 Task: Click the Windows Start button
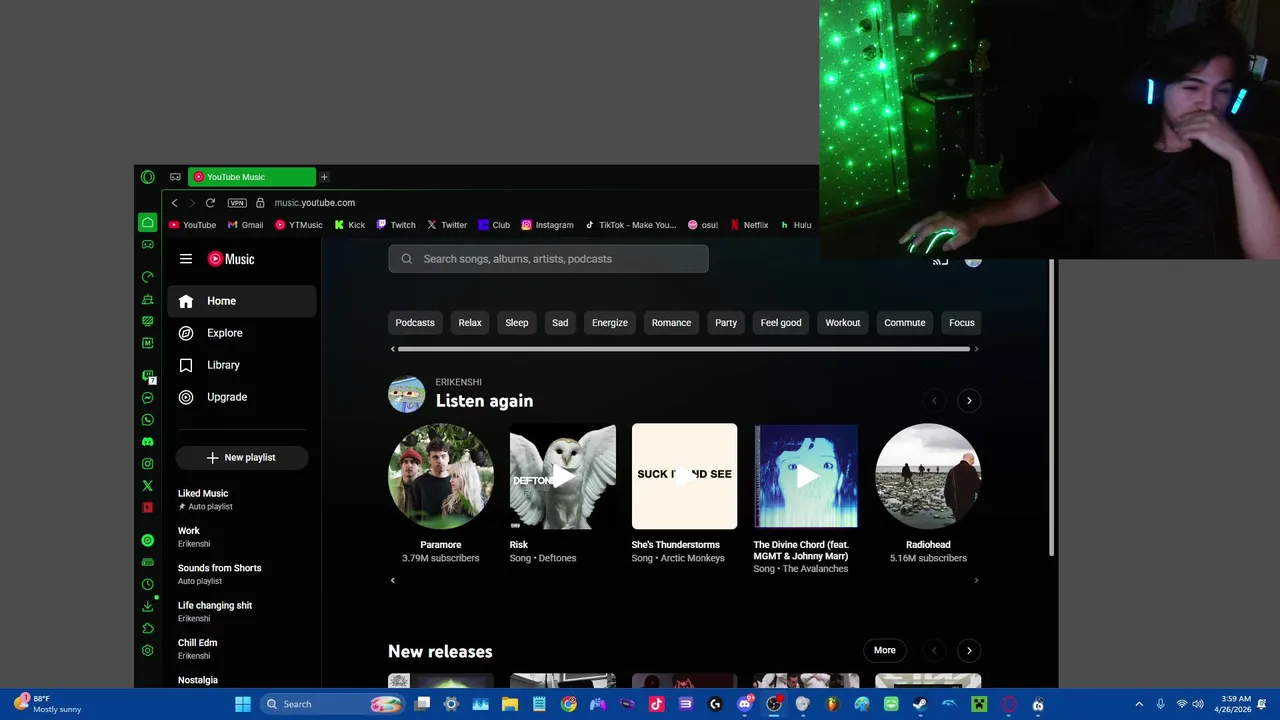(x=243, y=704)
